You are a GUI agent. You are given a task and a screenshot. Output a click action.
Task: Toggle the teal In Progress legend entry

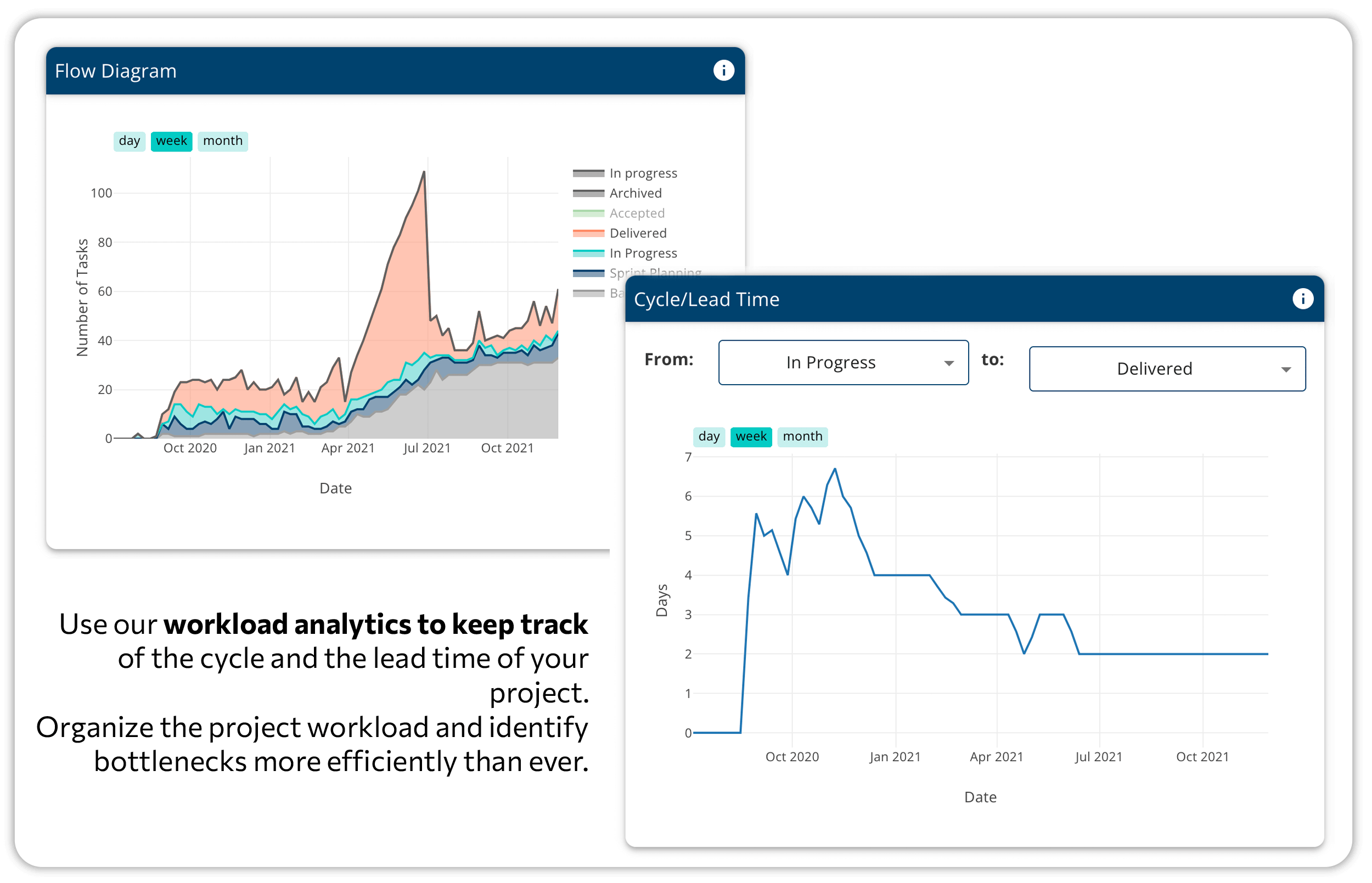point(643,253)
